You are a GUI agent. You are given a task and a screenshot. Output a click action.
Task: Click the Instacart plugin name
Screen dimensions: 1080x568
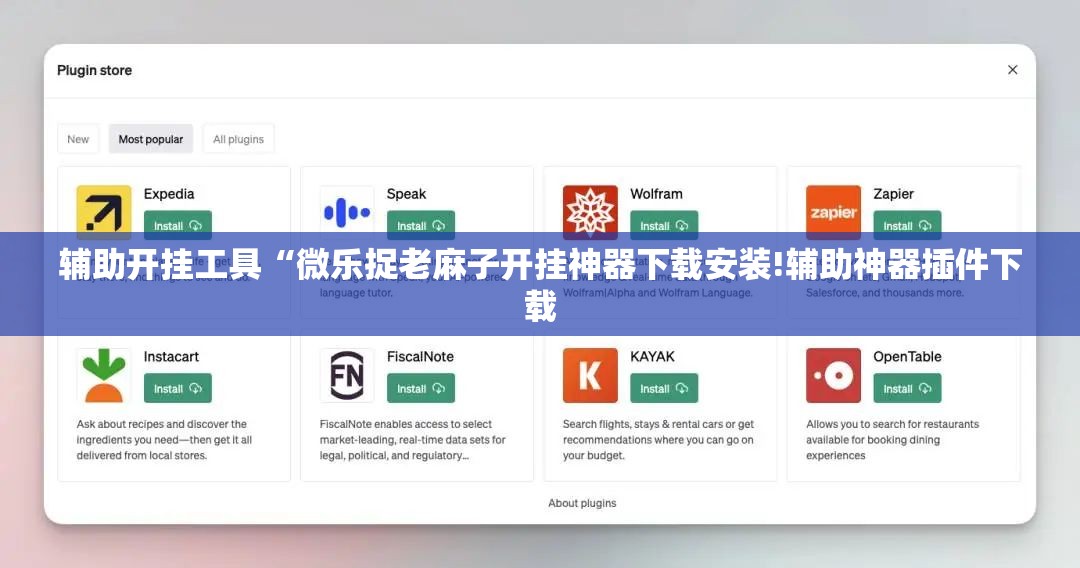[x=171, y=357]
